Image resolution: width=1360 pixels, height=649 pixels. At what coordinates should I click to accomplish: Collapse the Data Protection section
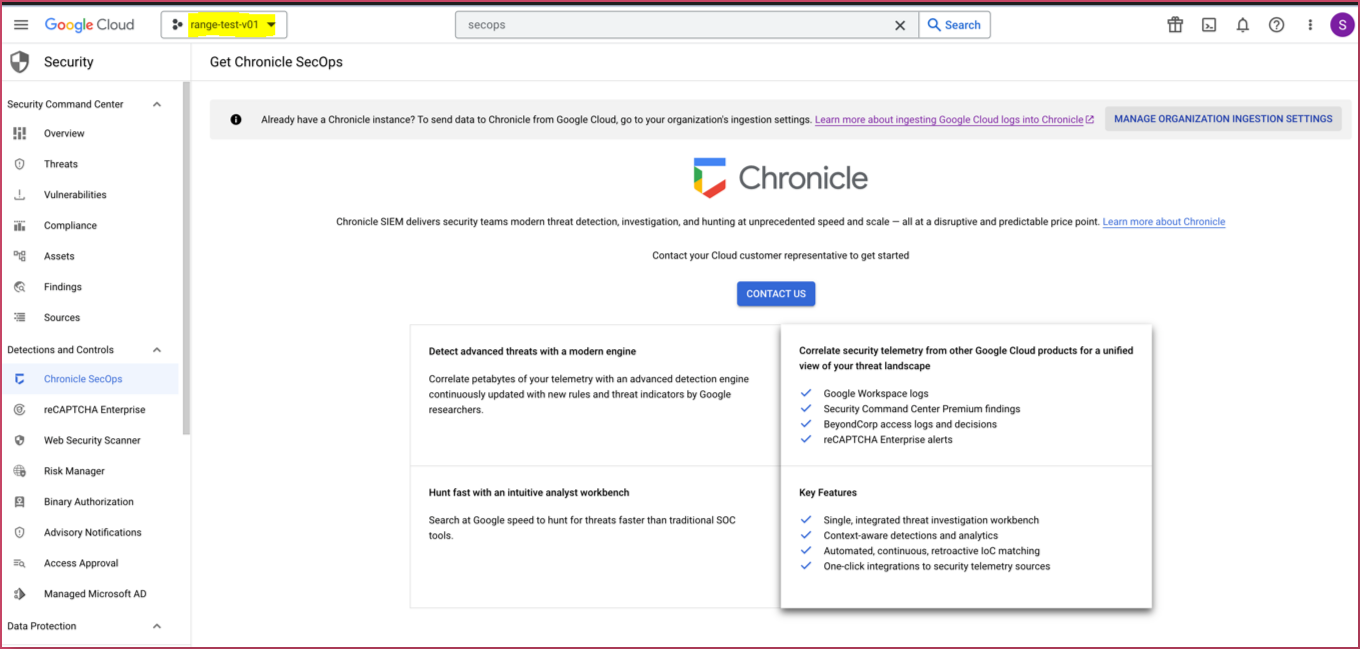[157, 626]
